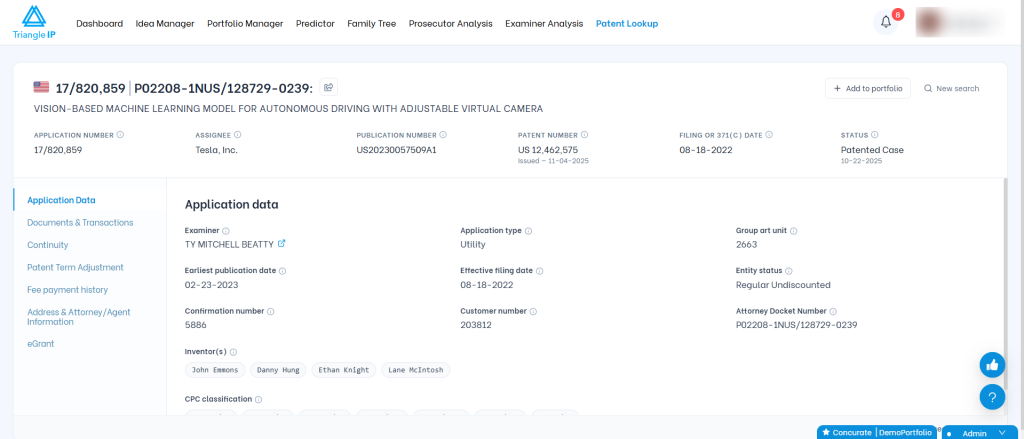
Task: Click assignee Tesla, Inc.
Action: point(216,150)
